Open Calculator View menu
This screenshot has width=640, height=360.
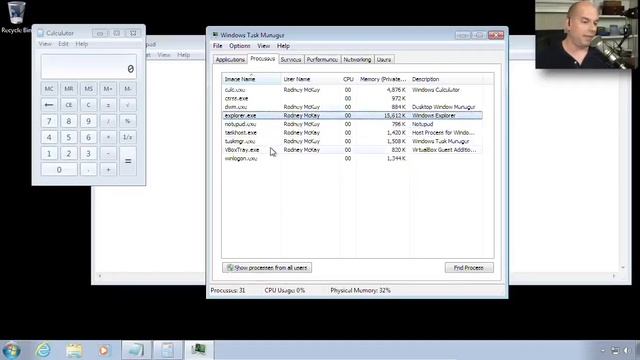(45, 44)
